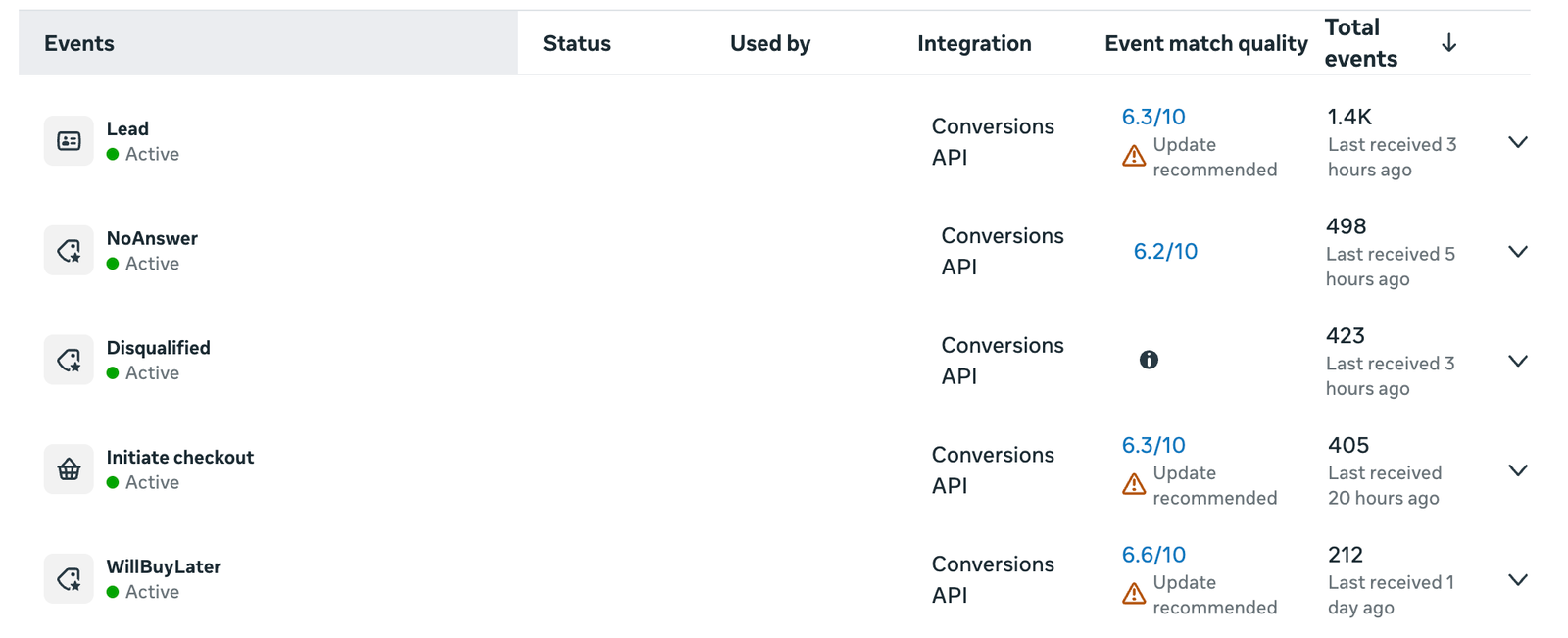Click the Lead event contact-card icon
The height and width of the screenshot is (638, 1568).
click(x=69, y=141)
